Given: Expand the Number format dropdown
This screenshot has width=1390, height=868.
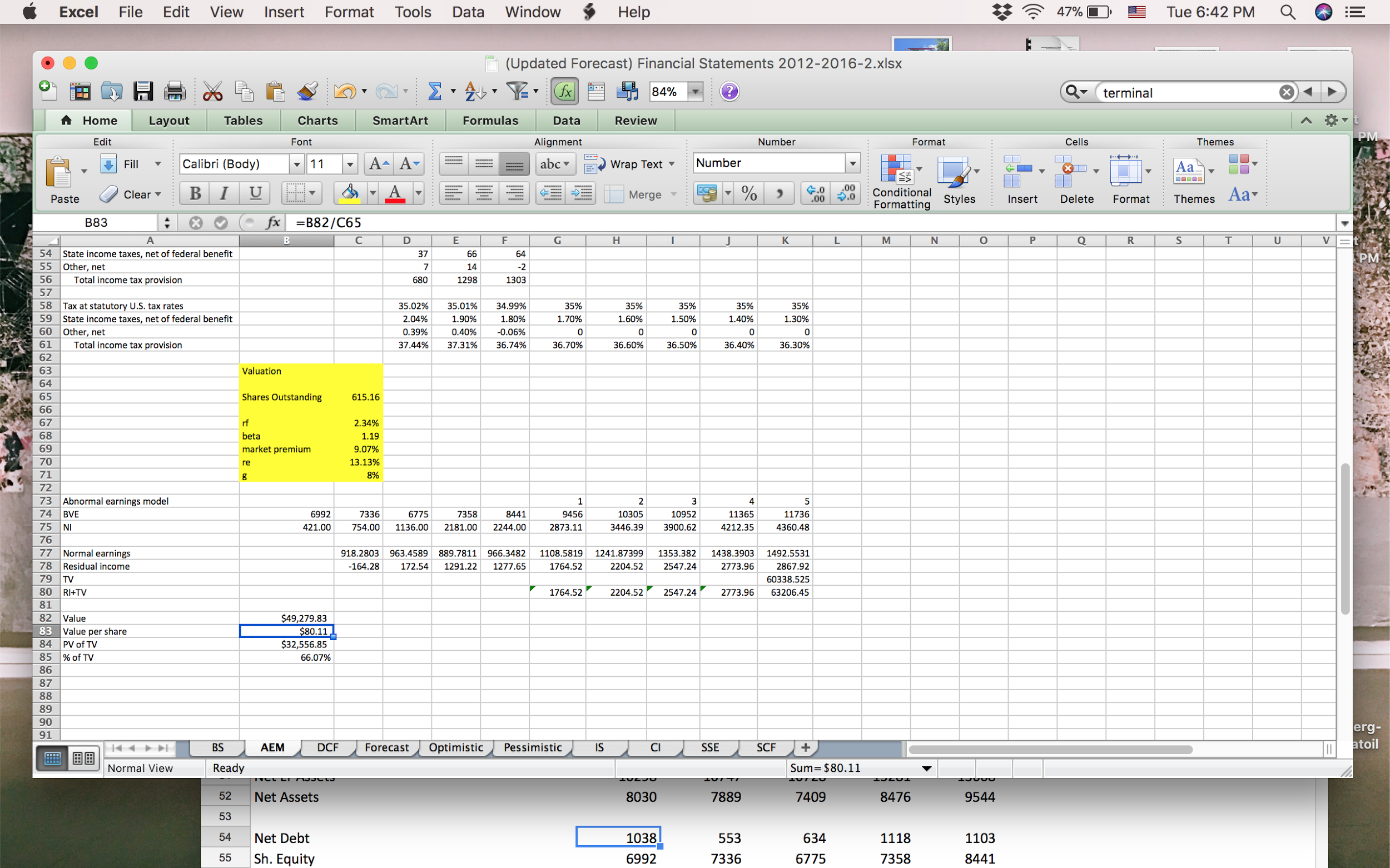Looking at the screenshot, I should 852,163.
